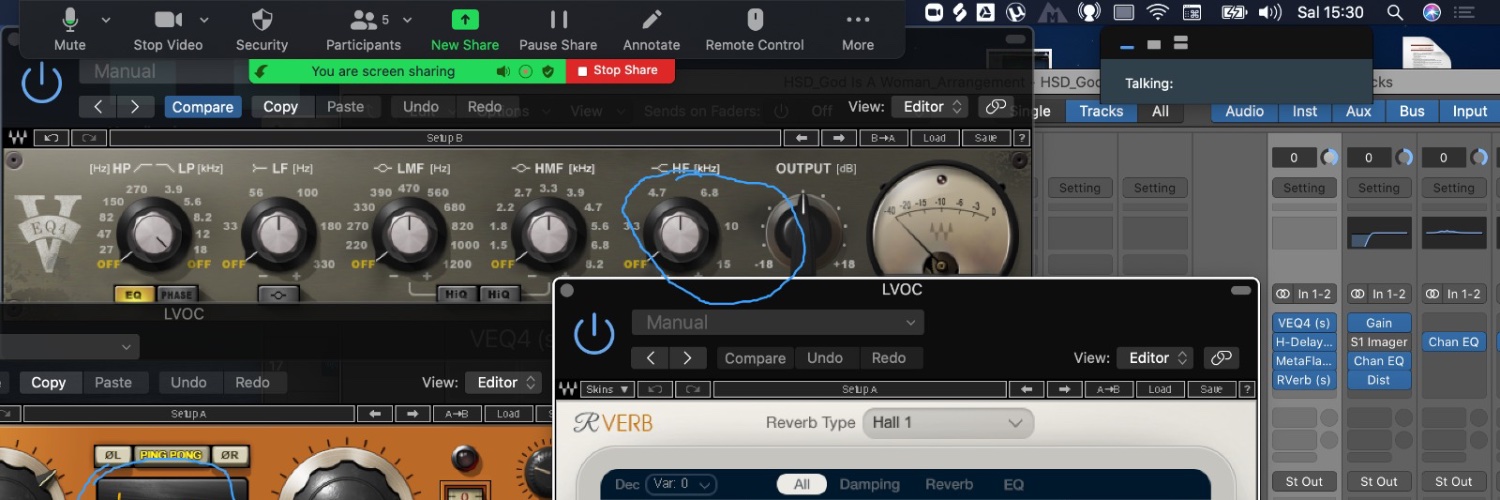Open the Dec Var: 0 dropdown in RVerb
Image resolution: width=1500 pixels, height=500 pixels.
tap(681, 485)
